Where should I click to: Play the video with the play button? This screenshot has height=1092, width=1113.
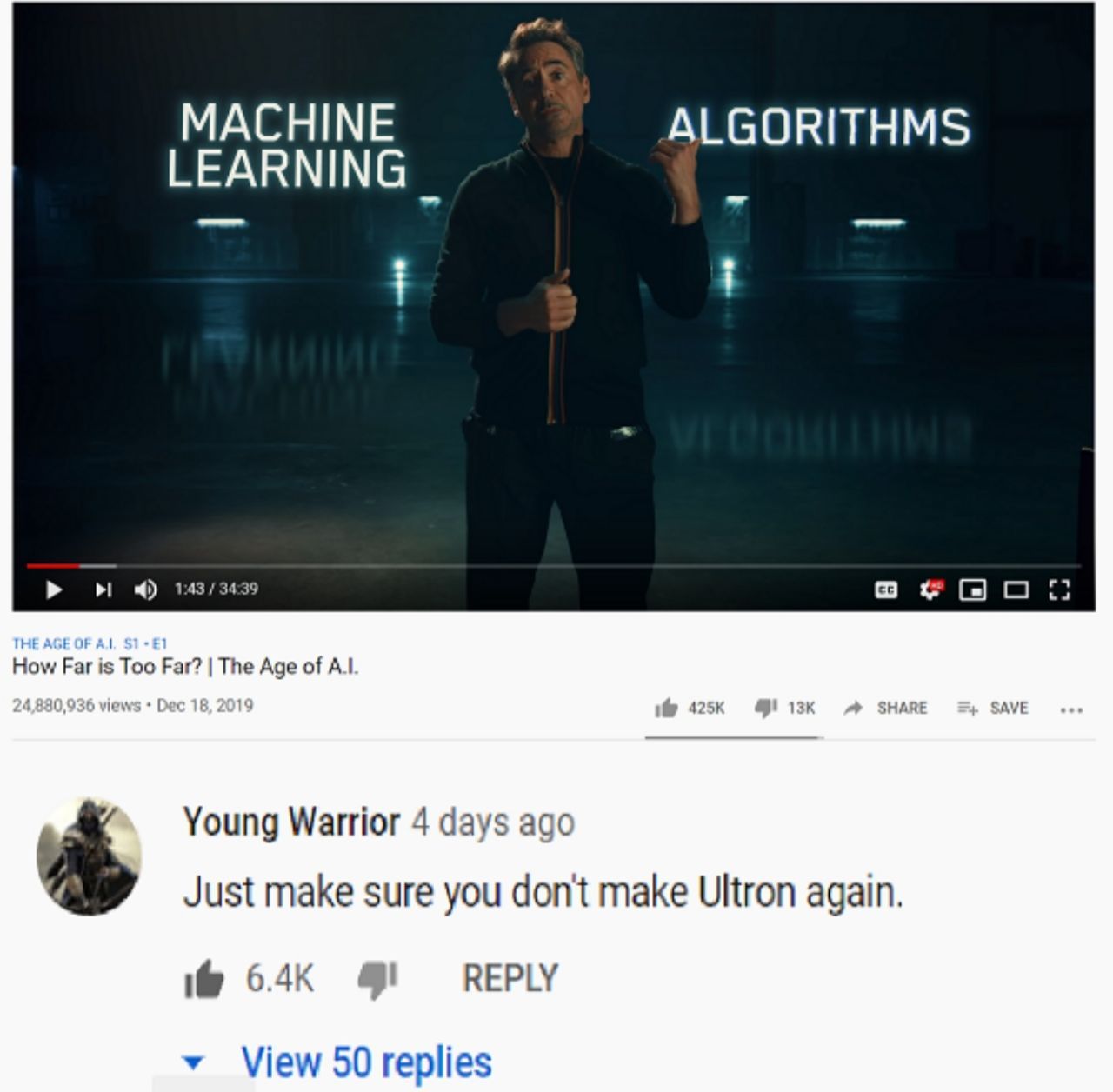[x=54, y=589]
